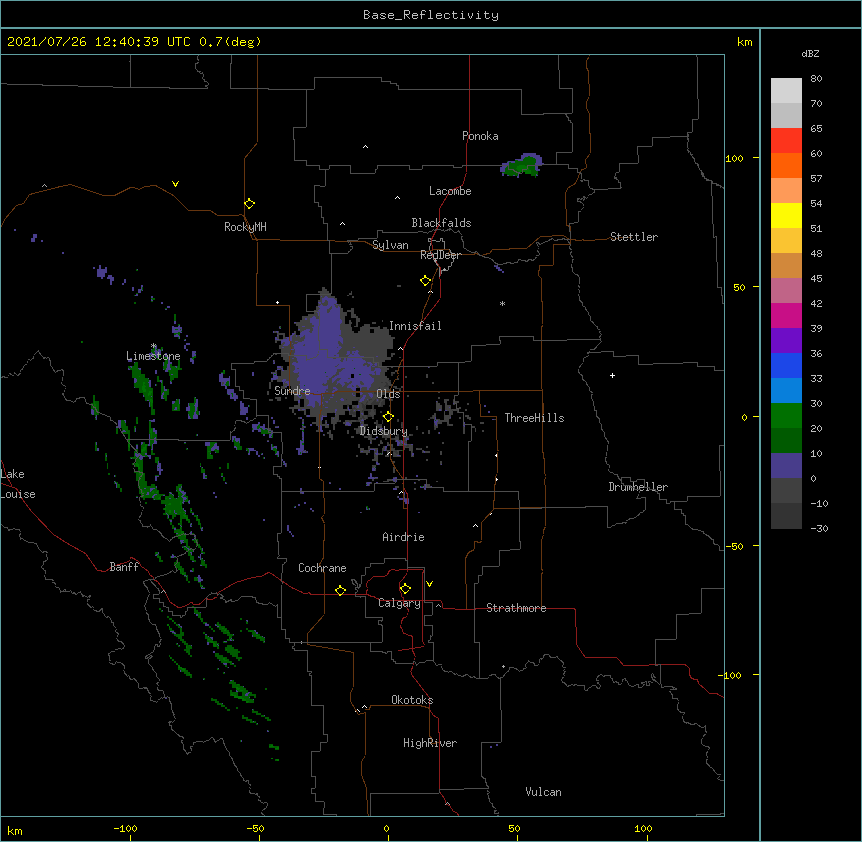Click the bright red 65-60 dBZ swatch

coord(786,140)
